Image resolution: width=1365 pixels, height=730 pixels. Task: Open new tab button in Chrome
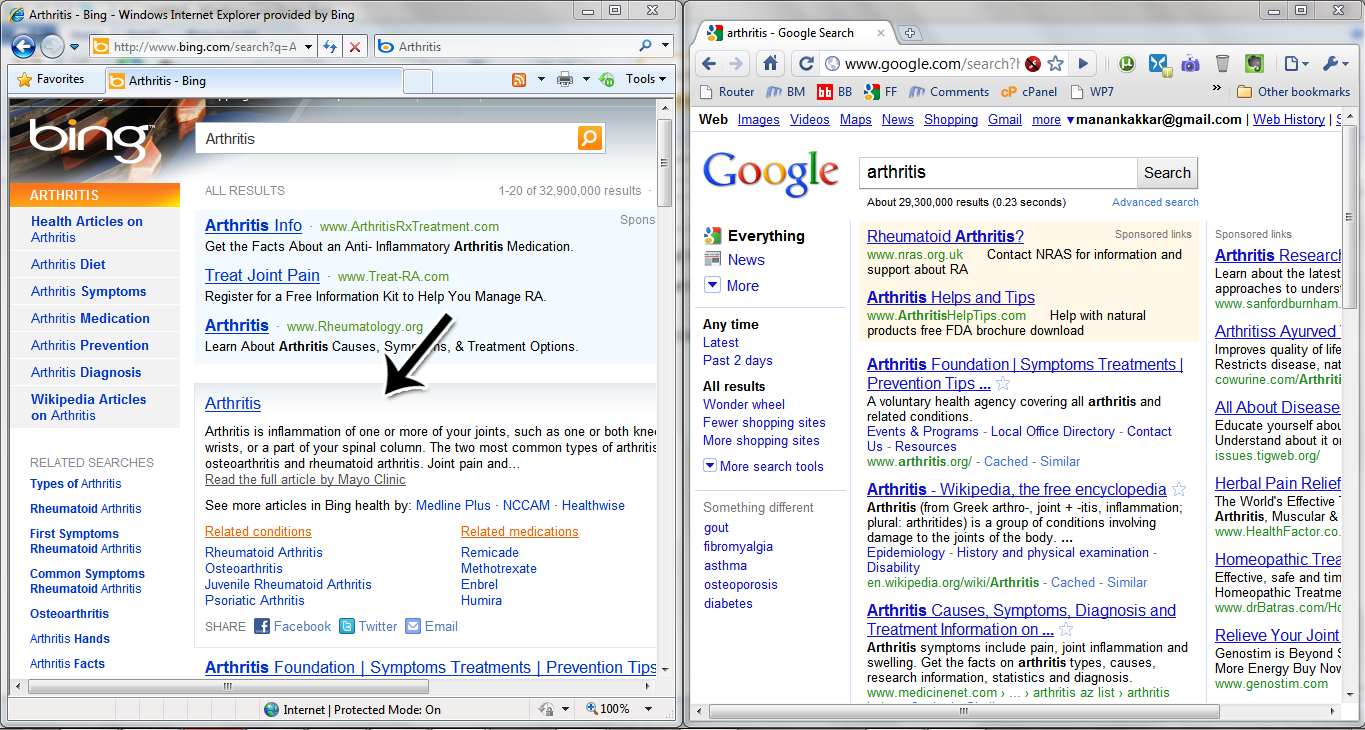(x=910, y=33)
